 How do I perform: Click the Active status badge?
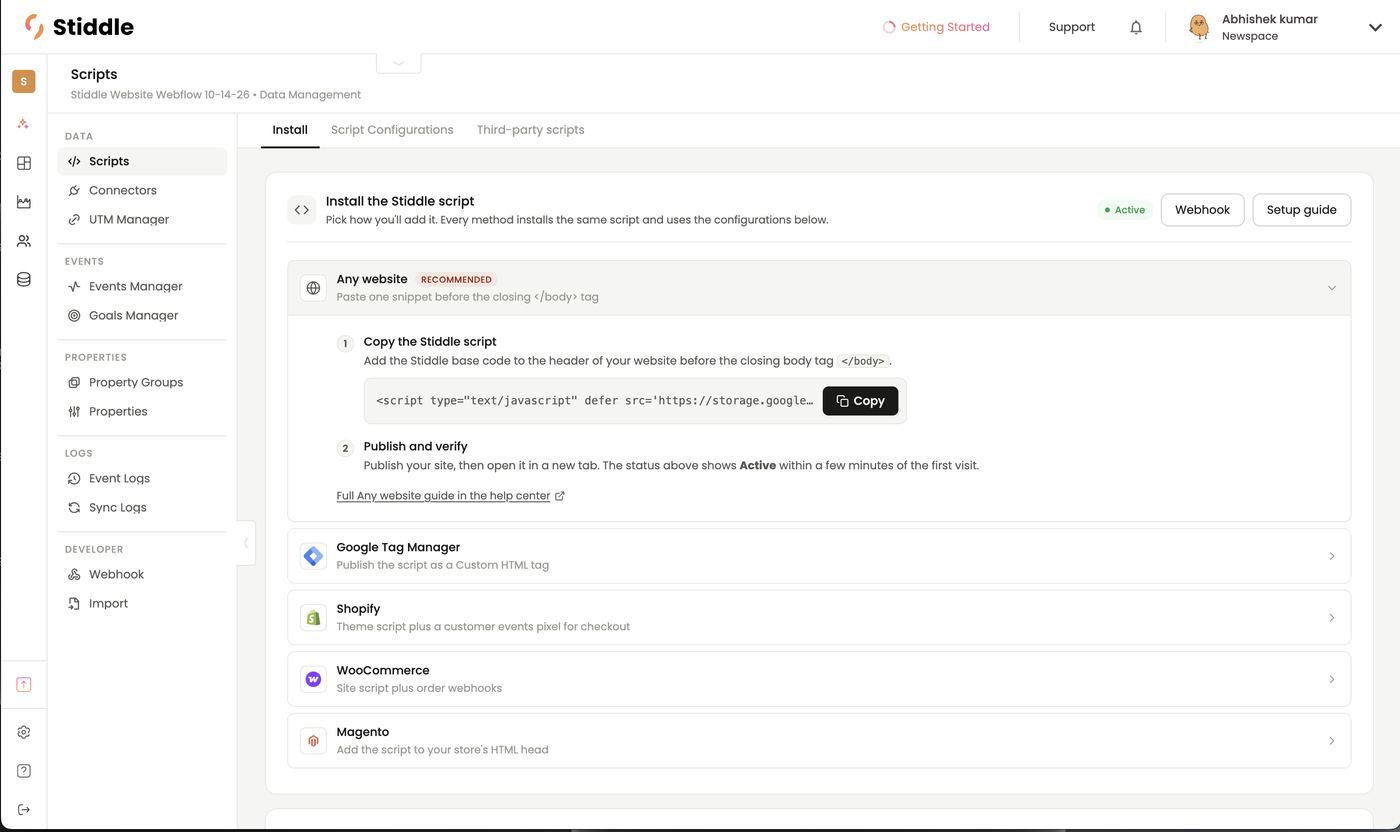coord(1124,210)
